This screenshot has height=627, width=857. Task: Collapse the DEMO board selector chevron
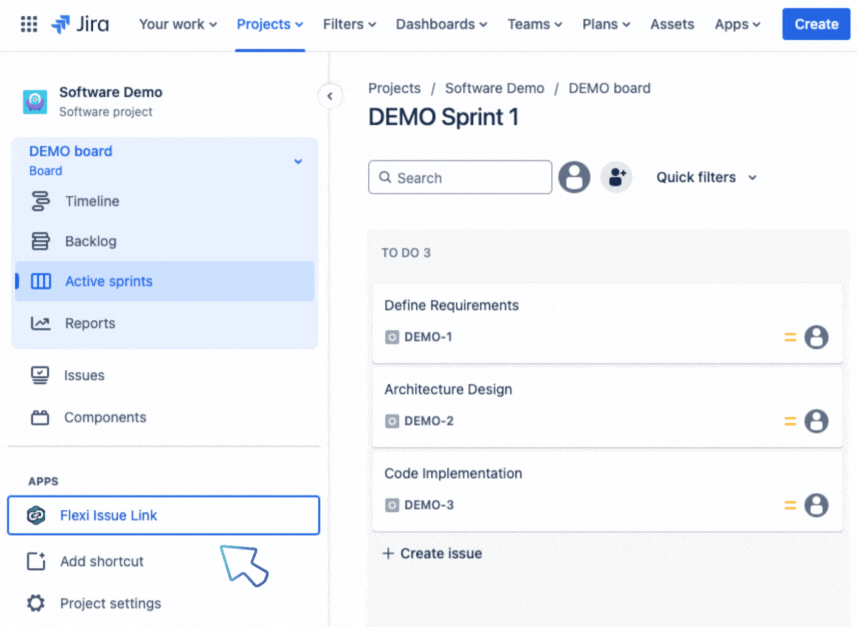(x=297, y=160)
